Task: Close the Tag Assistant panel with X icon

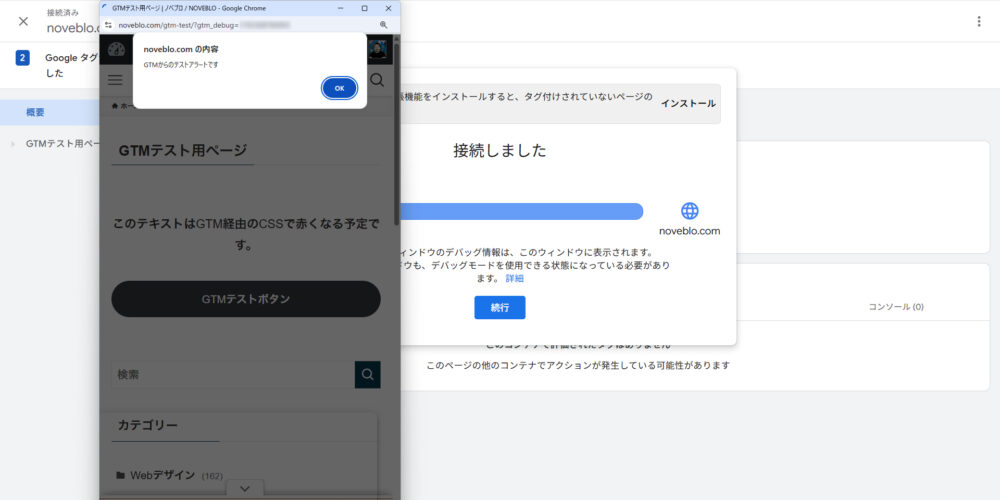Action: pos(23,21)
